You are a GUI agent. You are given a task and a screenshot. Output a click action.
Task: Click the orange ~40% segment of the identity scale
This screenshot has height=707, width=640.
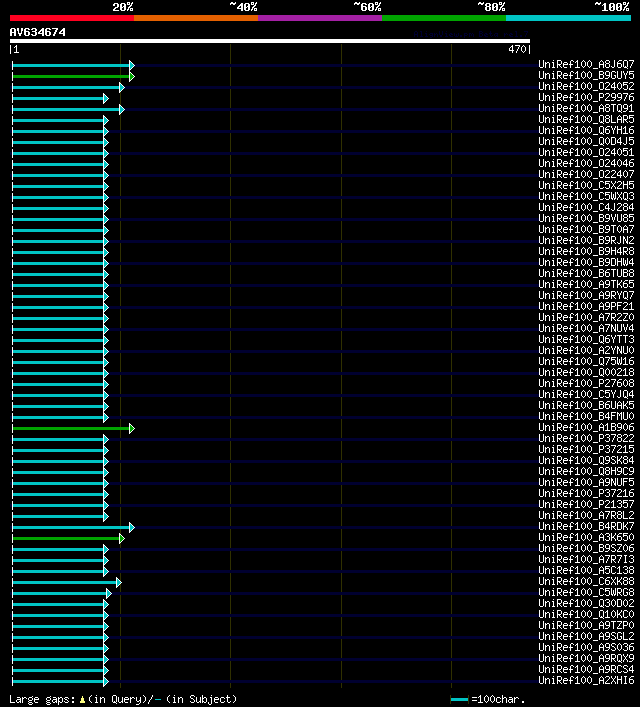pyautogui.click(x=196, y=18)
